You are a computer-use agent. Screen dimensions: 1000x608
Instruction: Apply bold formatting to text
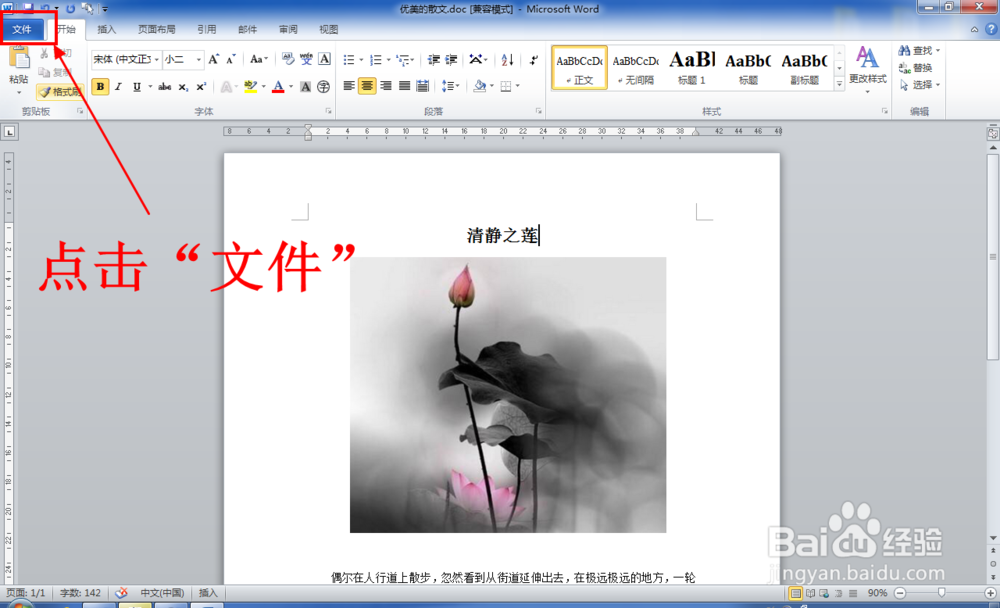click(99, 86)
